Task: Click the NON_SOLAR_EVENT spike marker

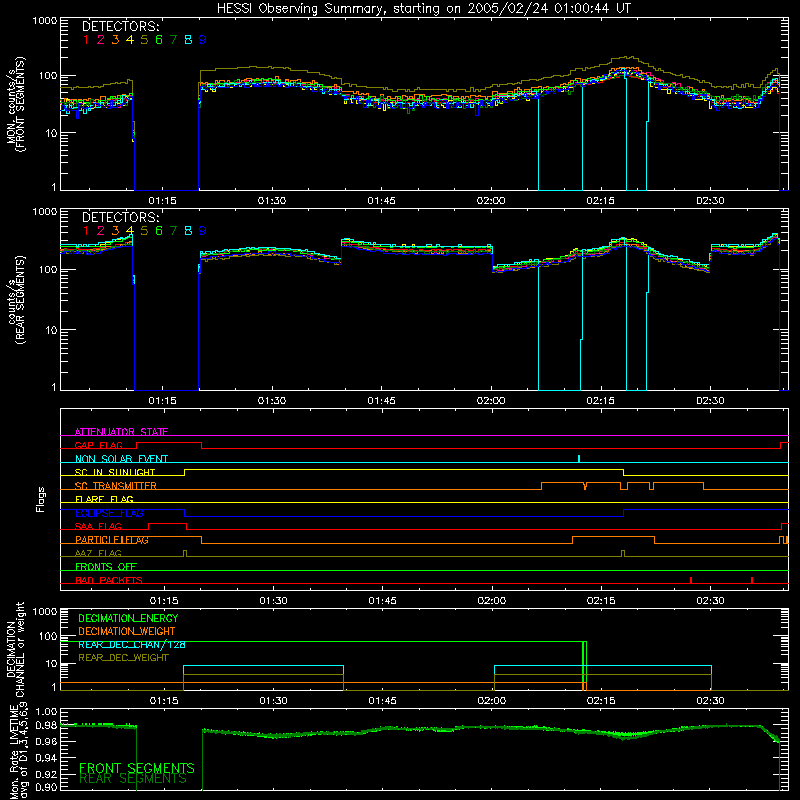Action: tap(579, 458)
